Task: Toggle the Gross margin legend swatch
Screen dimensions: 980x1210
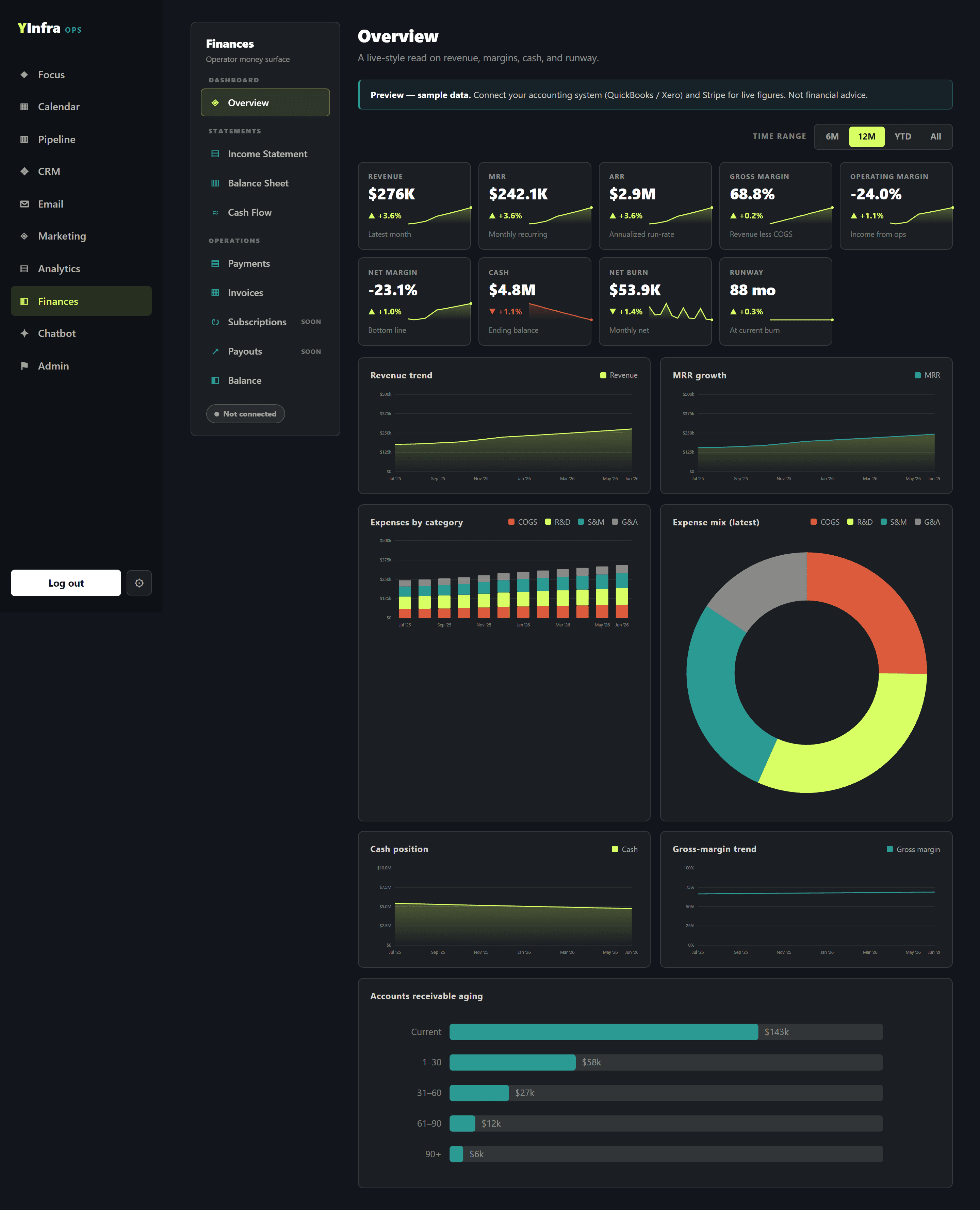Action: [x=890, y=849]
